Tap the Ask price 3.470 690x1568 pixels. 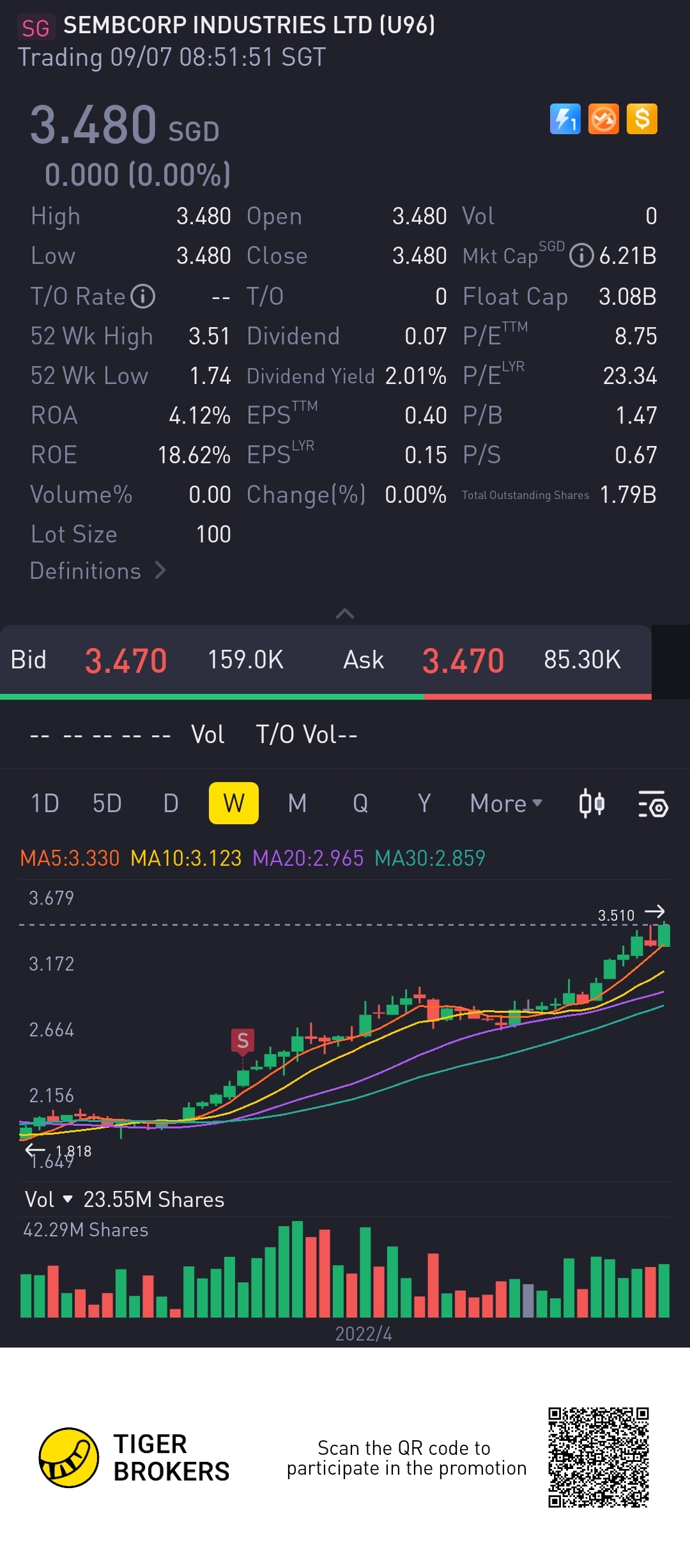463,661
